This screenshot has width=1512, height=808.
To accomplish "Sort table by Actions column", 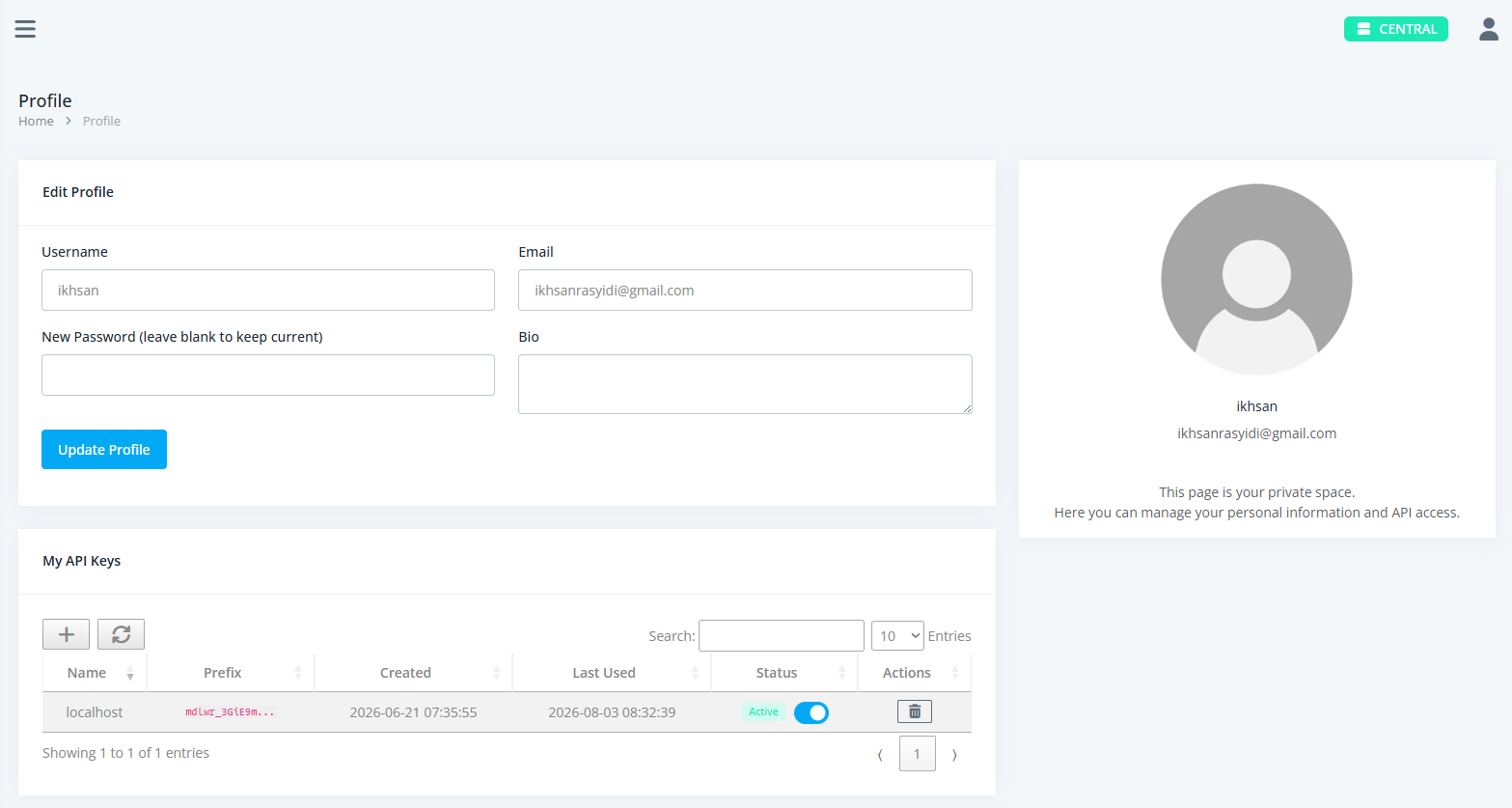I will pyautogui.click(x=915, y=673).
